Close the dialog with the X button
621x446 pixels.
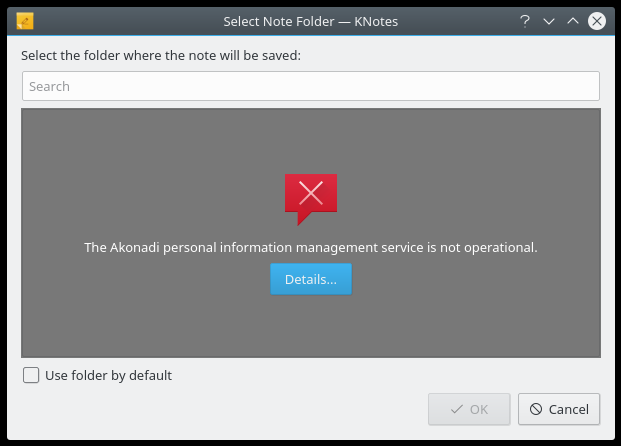pyautogui.click(x=597, y=20)
